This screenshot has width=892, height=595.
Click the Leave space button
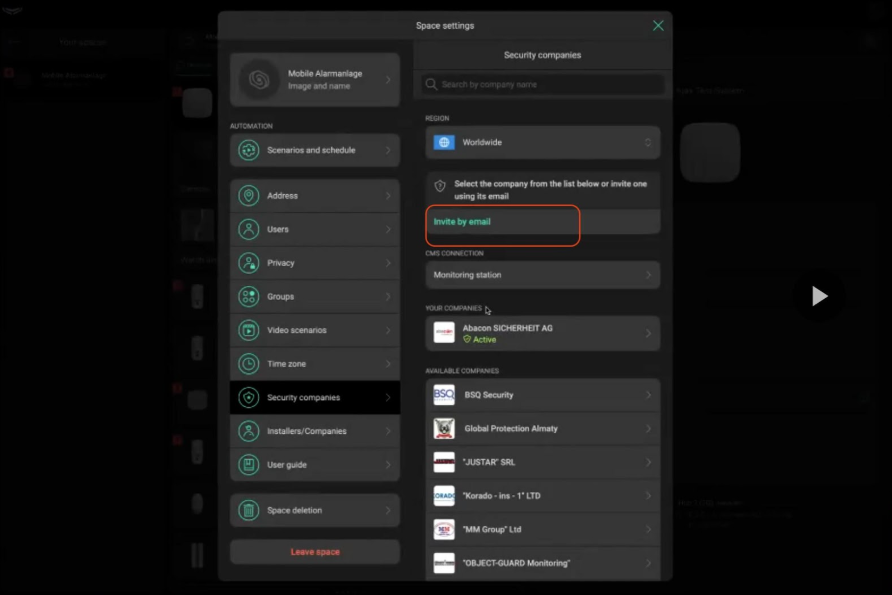314,551
